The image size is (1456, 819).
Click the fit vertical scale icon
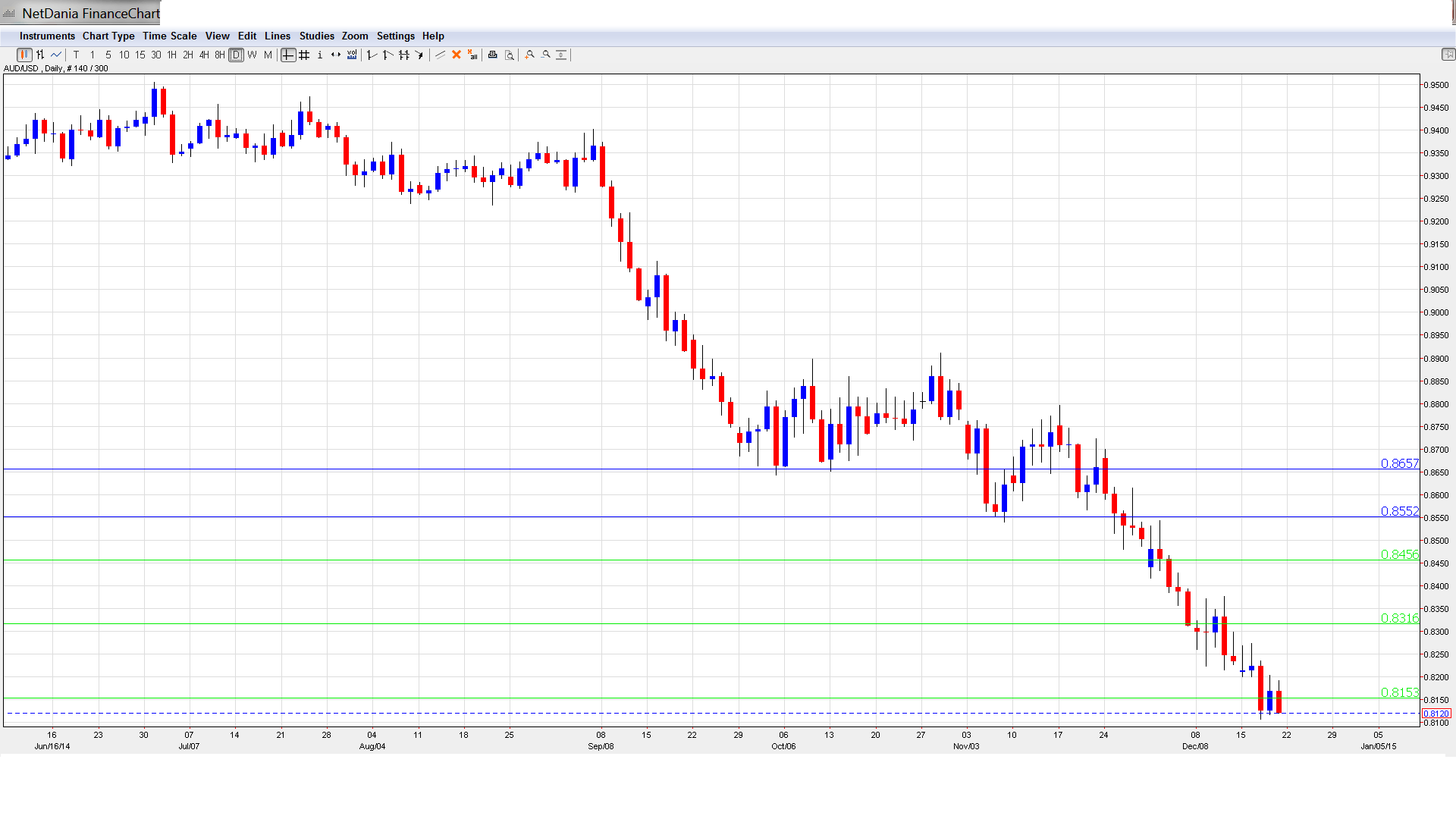562,55
